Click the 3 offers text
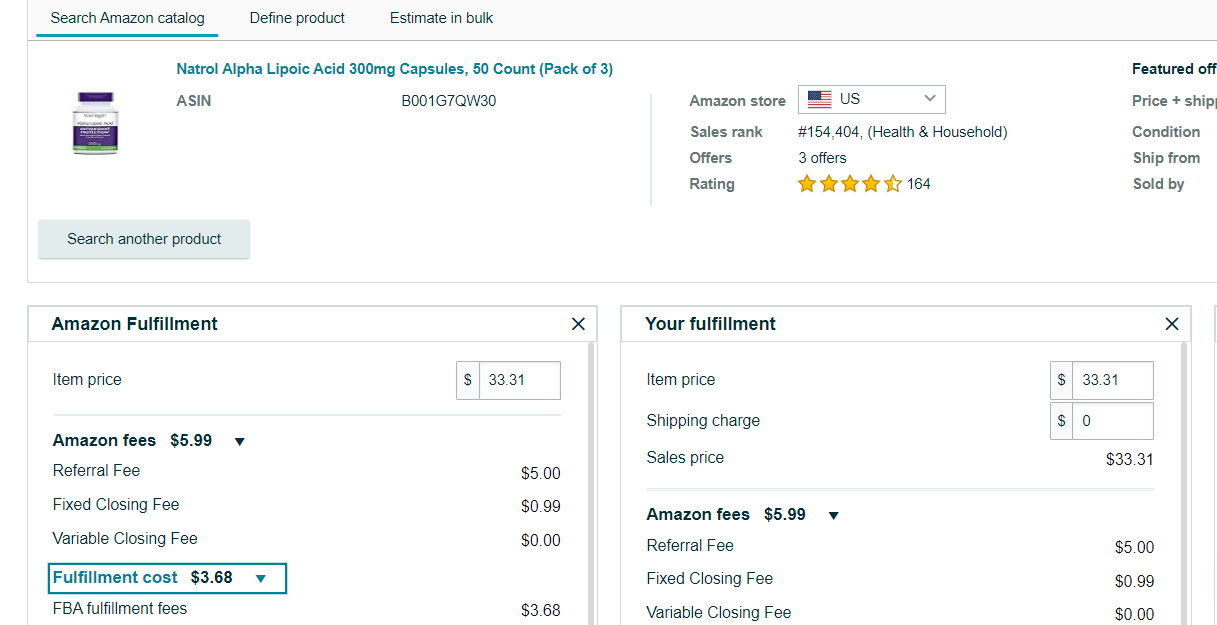This screenshot has height=625, width=1217. 822,158
